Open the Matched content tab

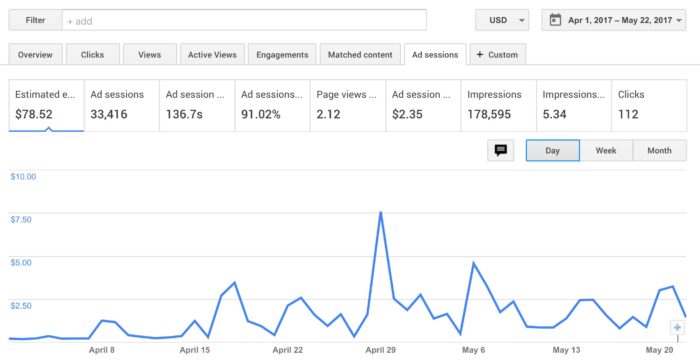pos(360,54)
